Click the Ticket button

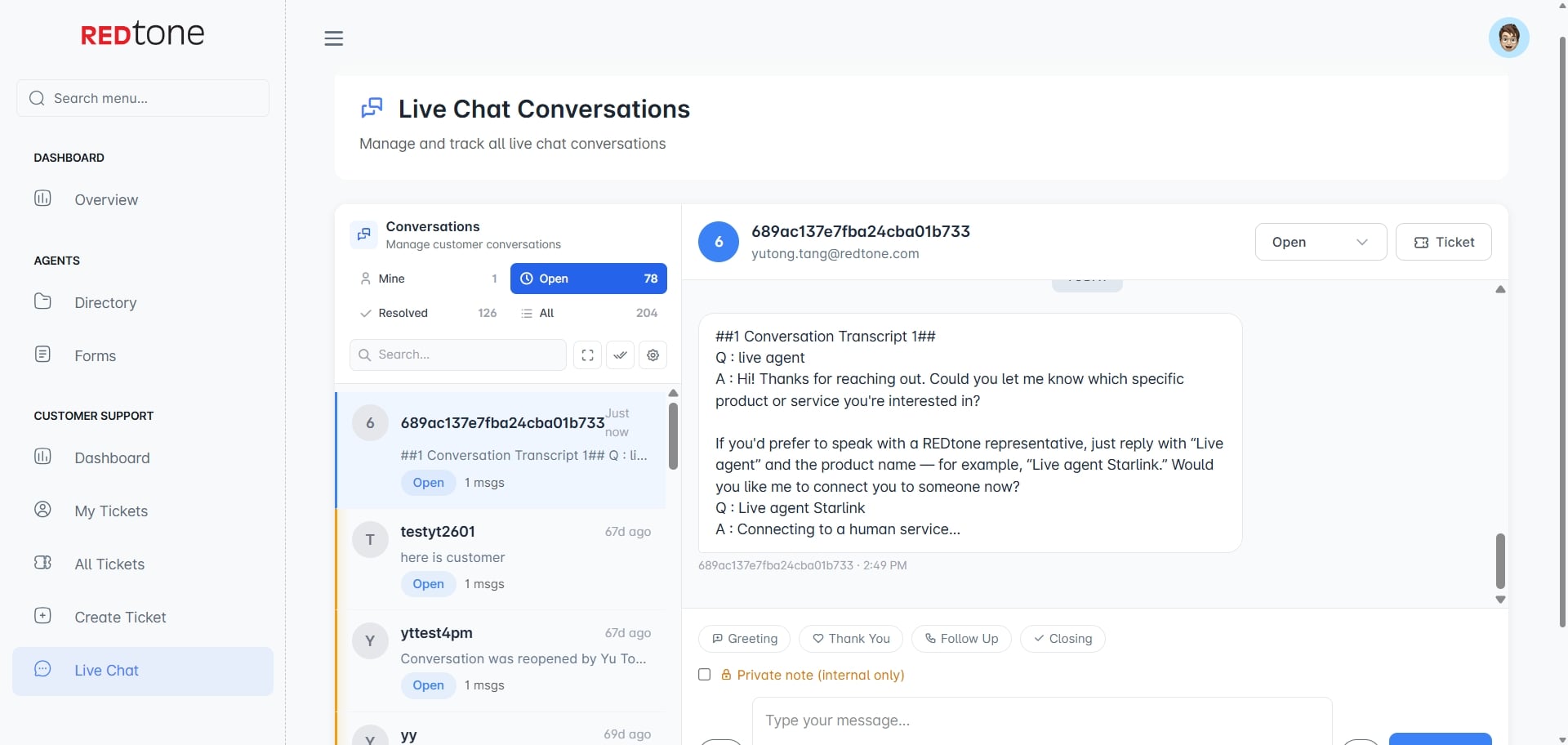coord(1443,242)
